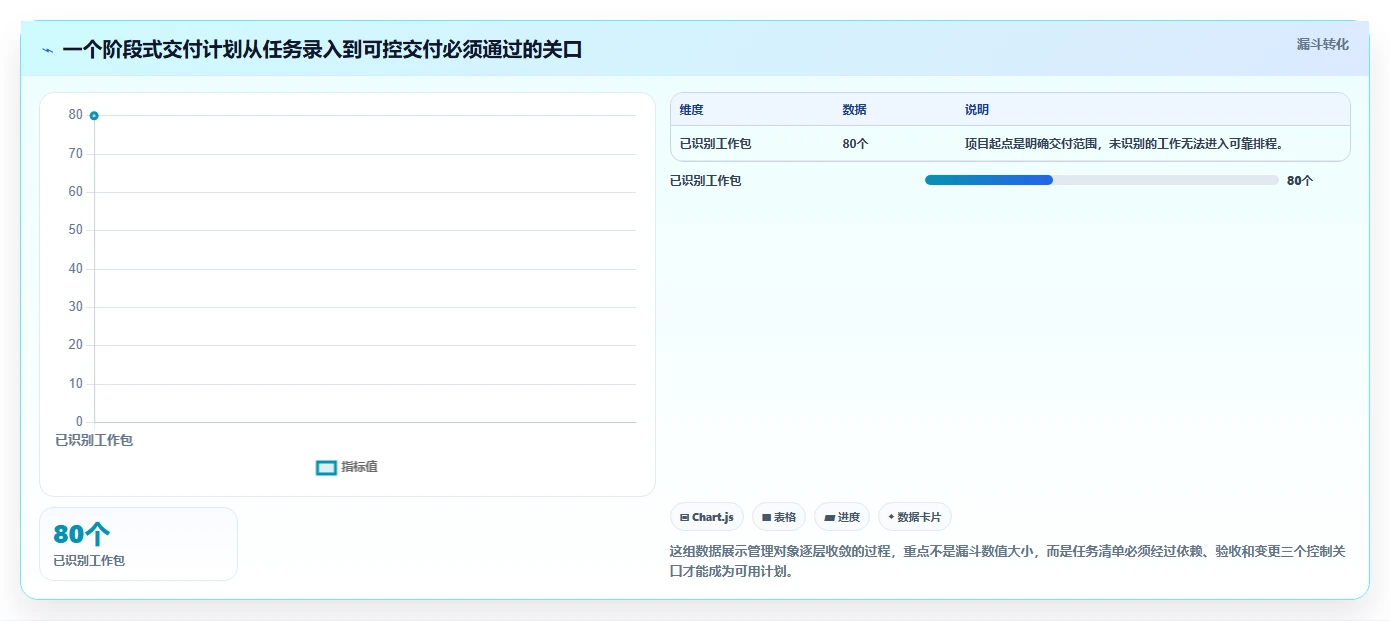
Task: Click the table description about 交付范围
Action: [1123, 144]
